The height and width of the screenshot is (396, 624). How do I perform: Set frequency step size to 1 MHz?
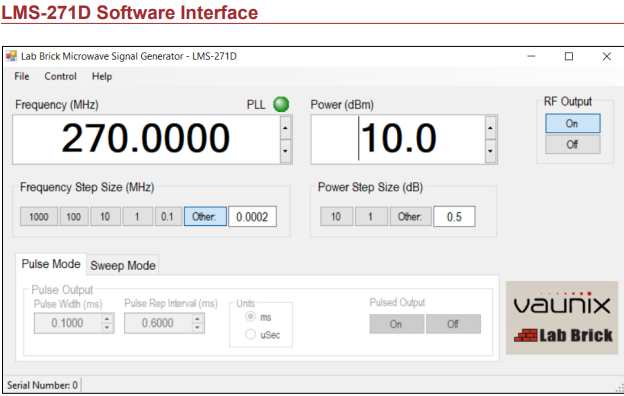click(x=137, y=217)
